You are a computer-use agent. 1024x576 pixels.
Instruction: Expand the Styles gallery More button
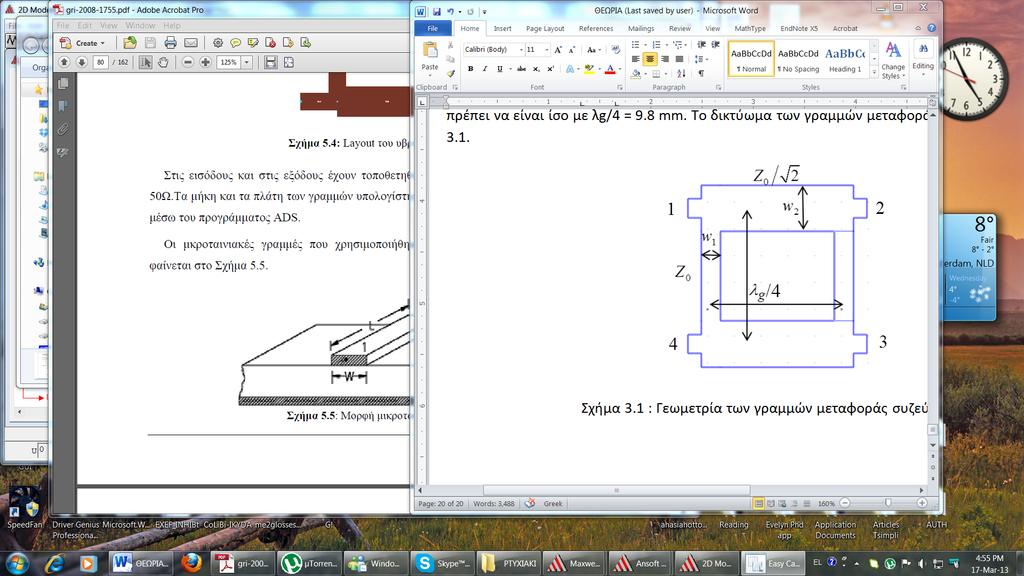coord(874,74)
